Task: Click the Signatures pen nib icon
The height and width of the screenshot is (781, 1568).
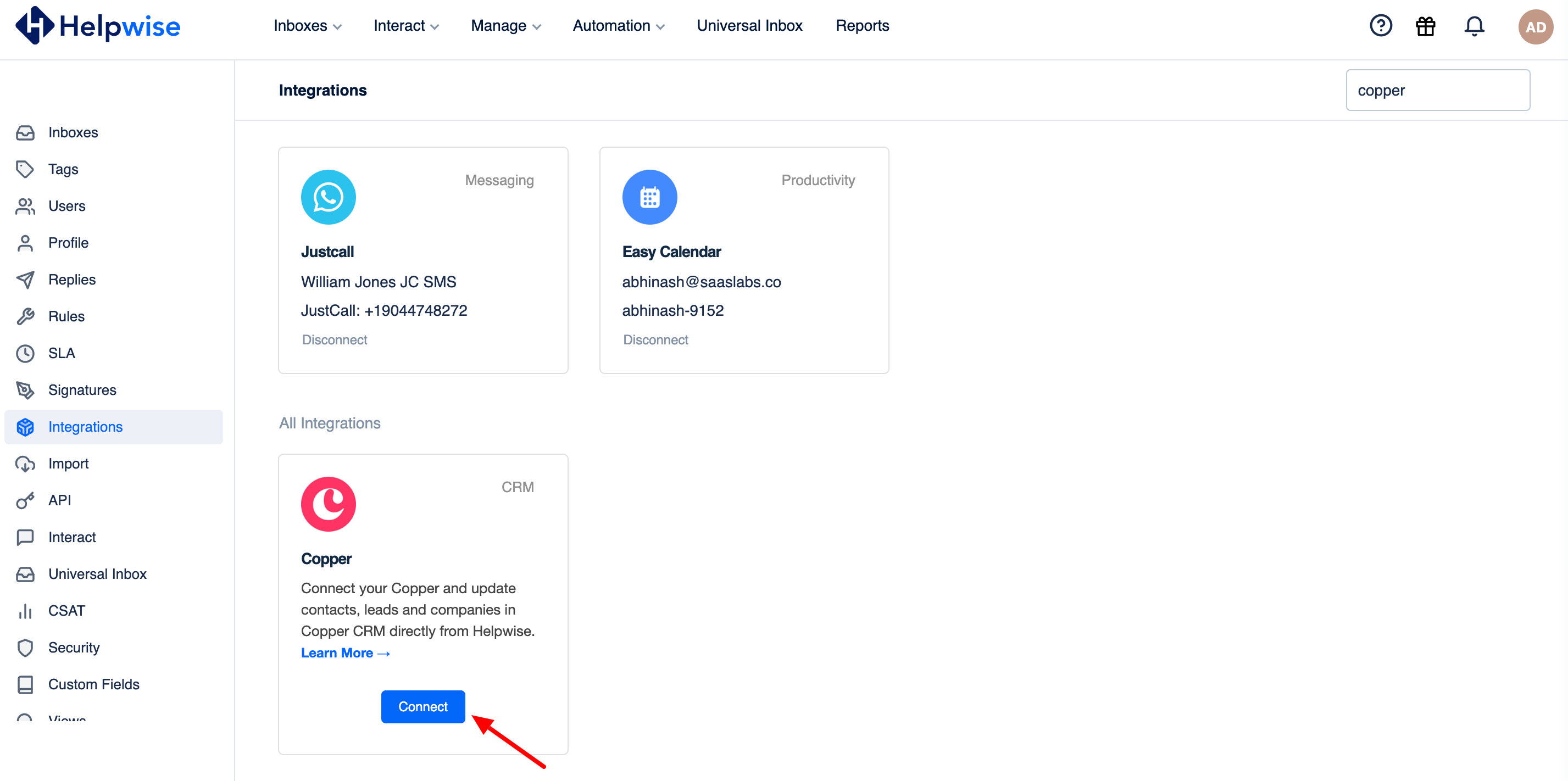Action: pyautogui.click(x=25, y=390)
